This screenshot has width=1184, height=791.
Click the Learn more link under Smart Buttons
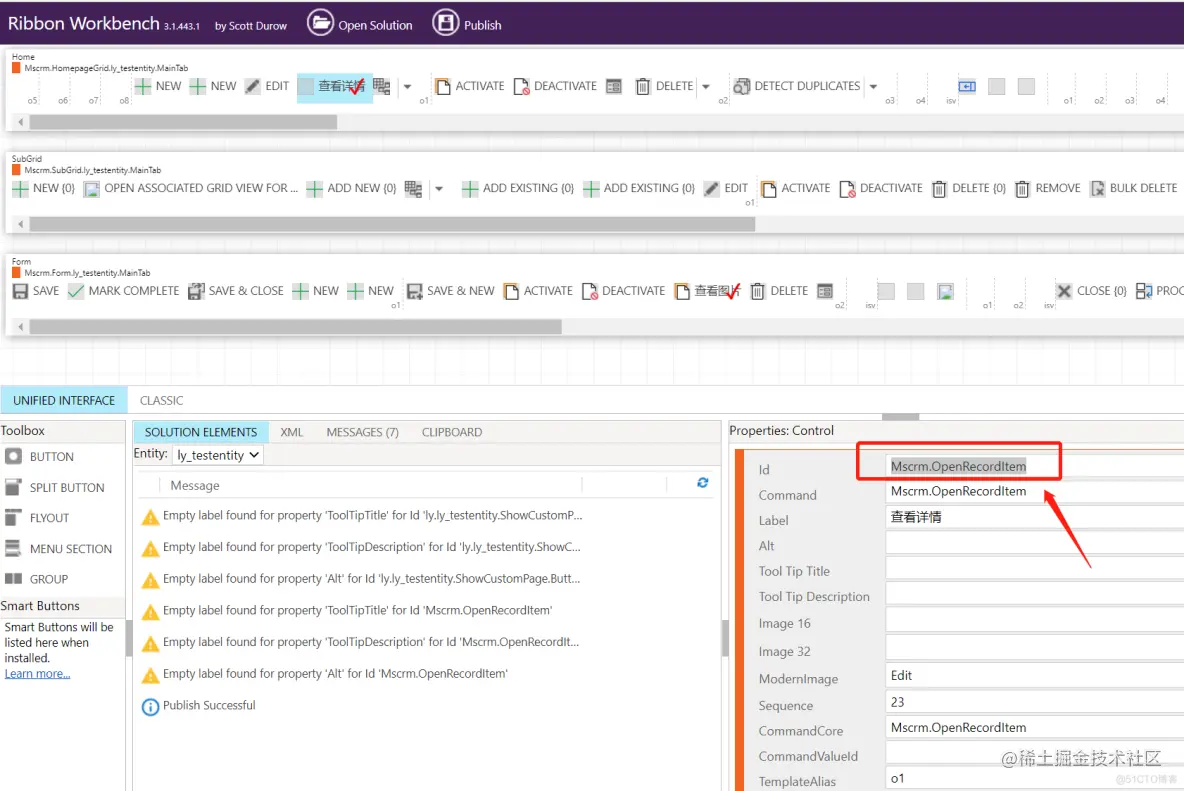36,673
